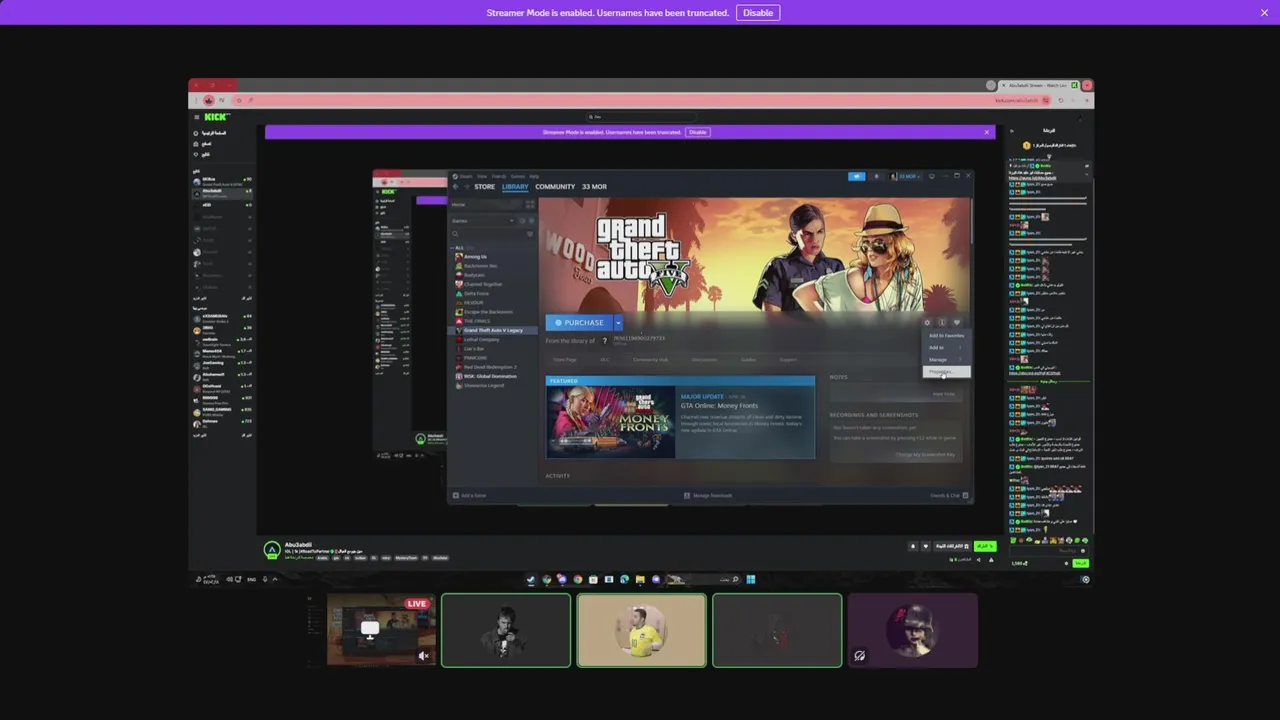Open Steam COMMUNITY tab
The width and height of the screenshot is (1280, 720).
[555, 186]
